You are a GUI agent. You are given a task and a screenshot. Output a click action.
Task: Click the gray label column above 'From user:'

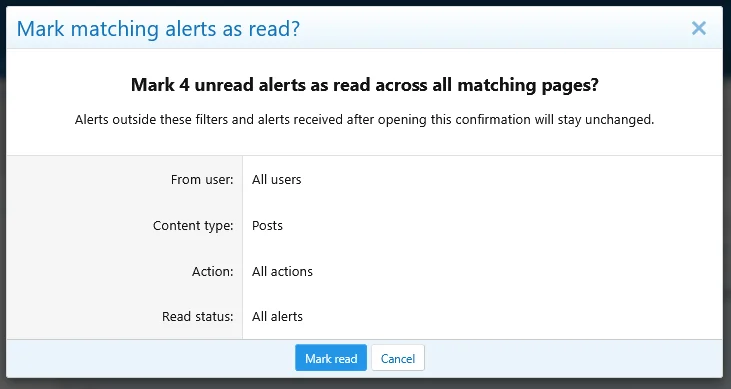click(x=124, y=163)
